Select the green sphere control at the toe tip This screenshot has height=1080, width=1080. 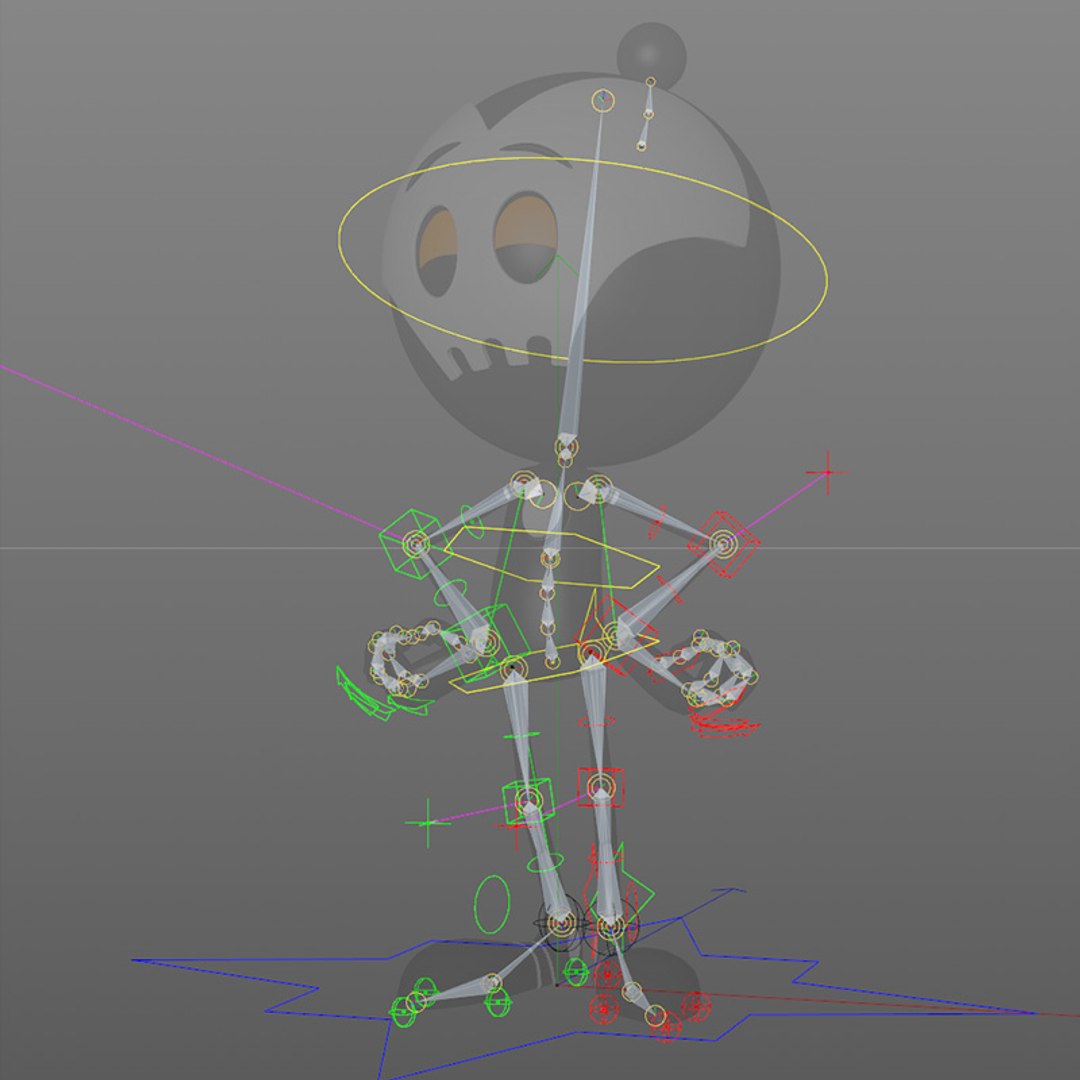pyautogui.click(x=403, y=1011)
